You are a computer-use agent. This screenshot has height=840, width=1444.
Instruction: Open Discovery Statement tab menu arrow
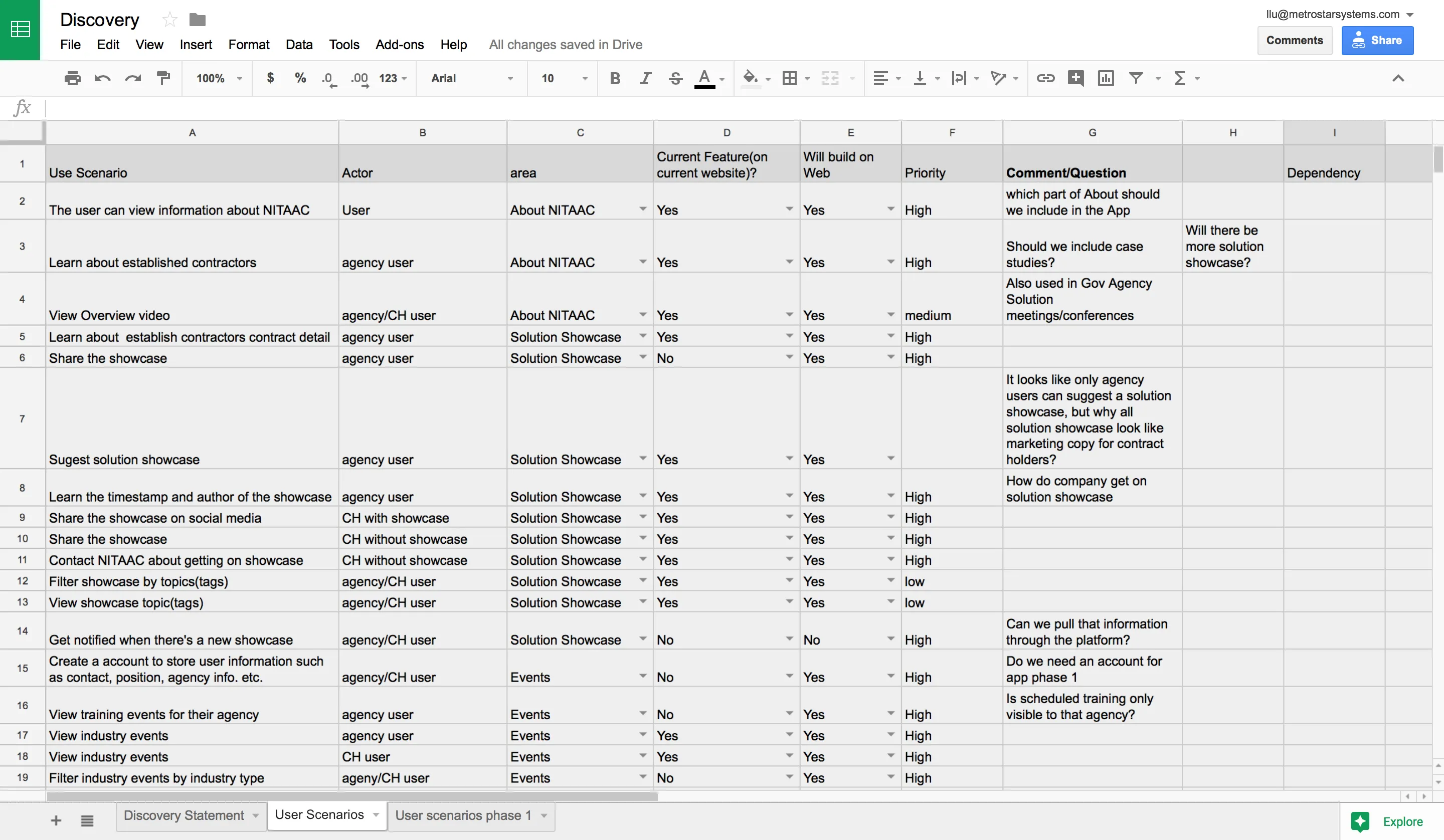pyautogui.click(x=256, y=816)
